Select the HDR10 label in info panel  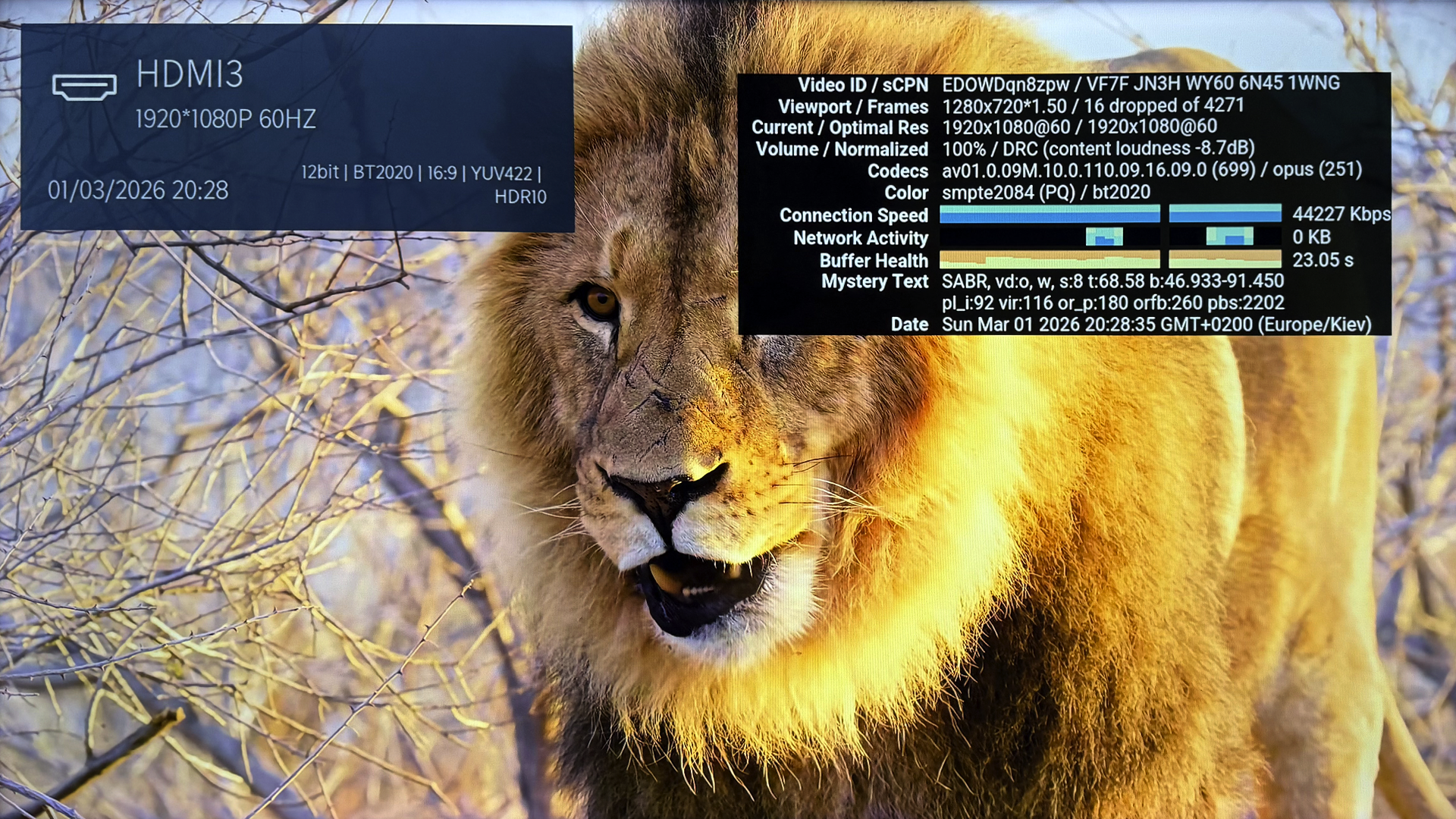[x=520, y=197]
